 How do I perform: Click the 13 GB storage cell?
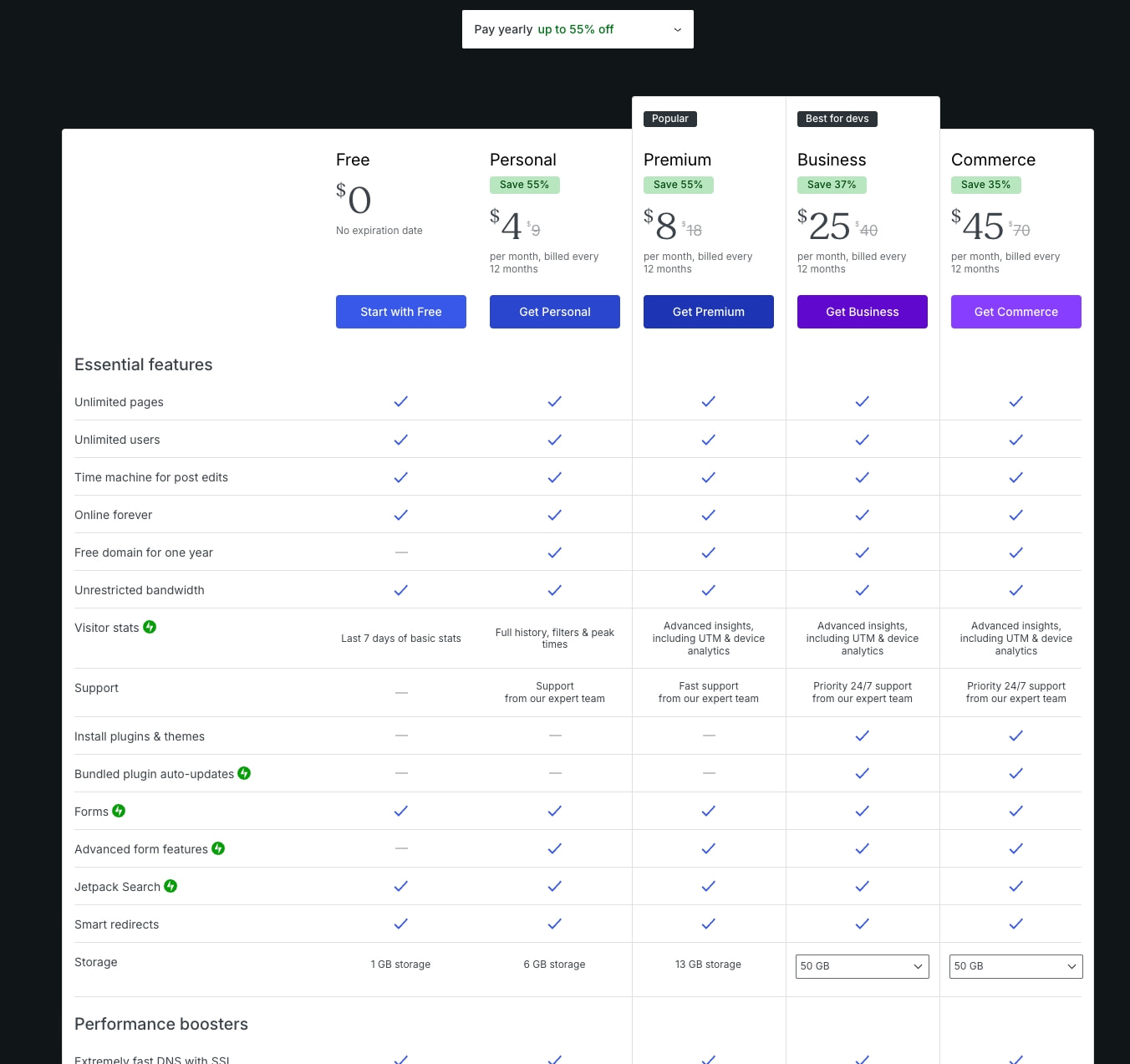click(709, 965)
